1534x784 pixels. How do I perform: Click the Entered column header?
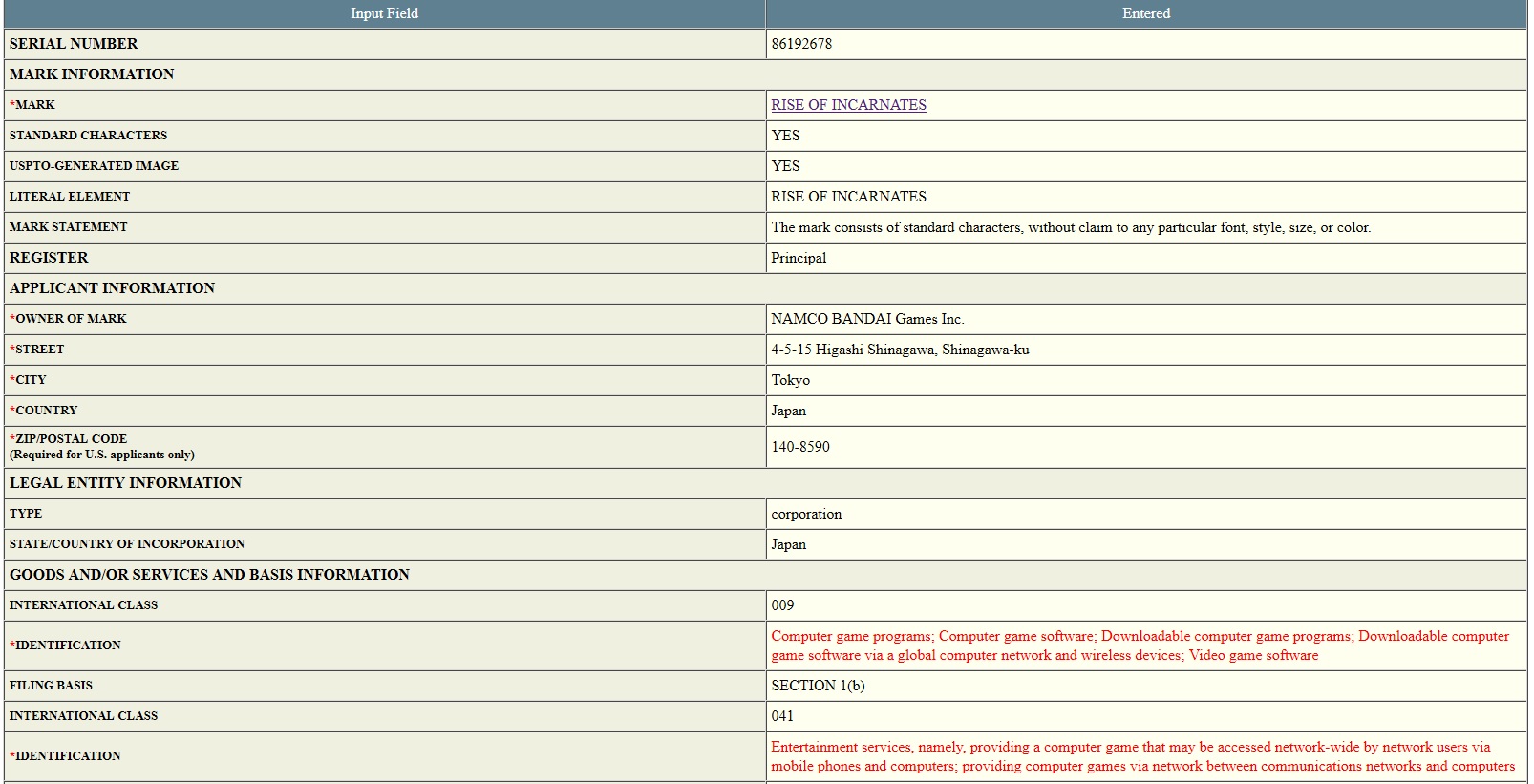click(x=1146, y=13)
